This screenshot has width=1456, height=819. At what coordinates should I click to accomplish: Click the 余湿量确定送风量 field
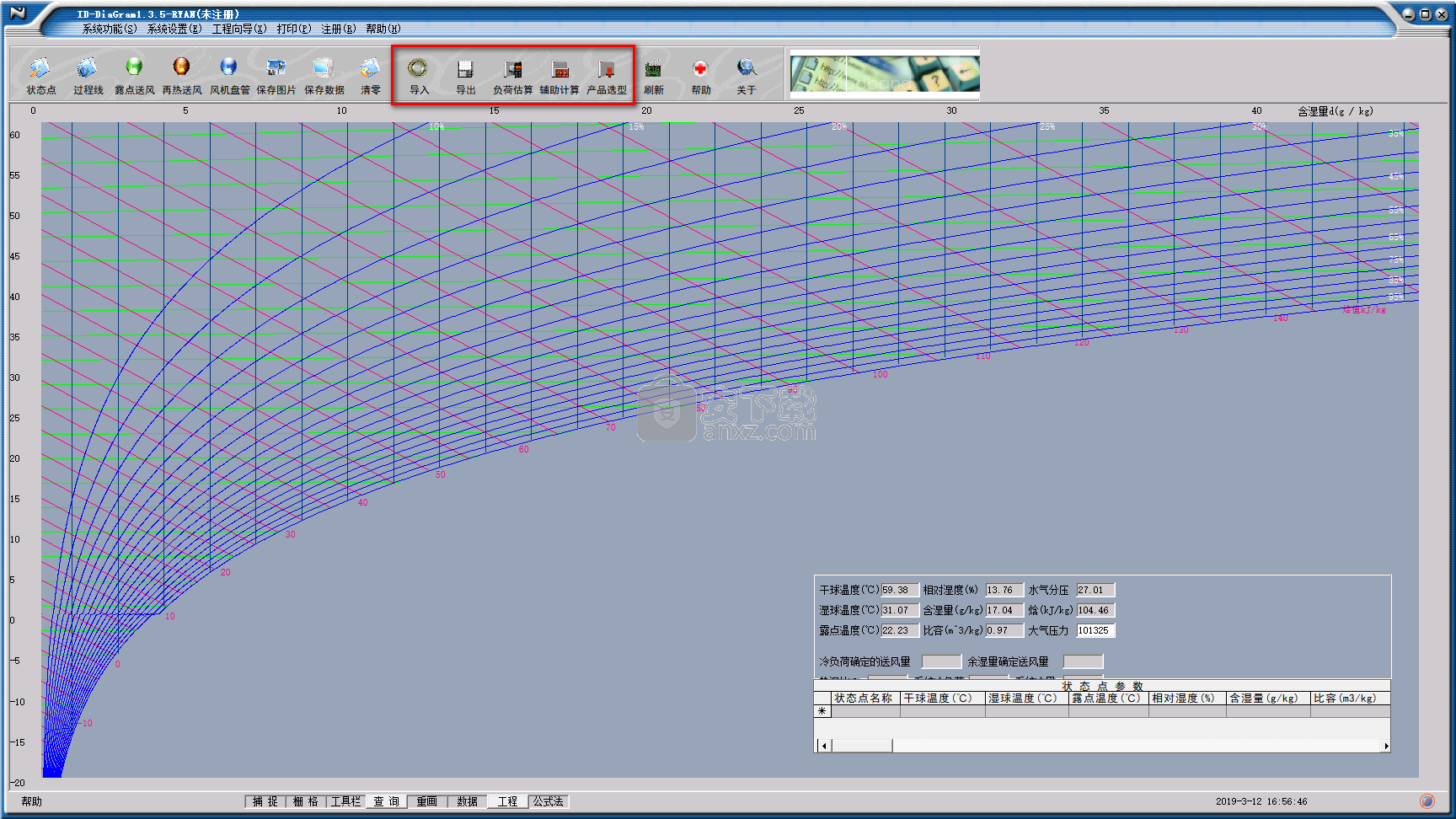pyautogui.click(x=1083, y=661)
